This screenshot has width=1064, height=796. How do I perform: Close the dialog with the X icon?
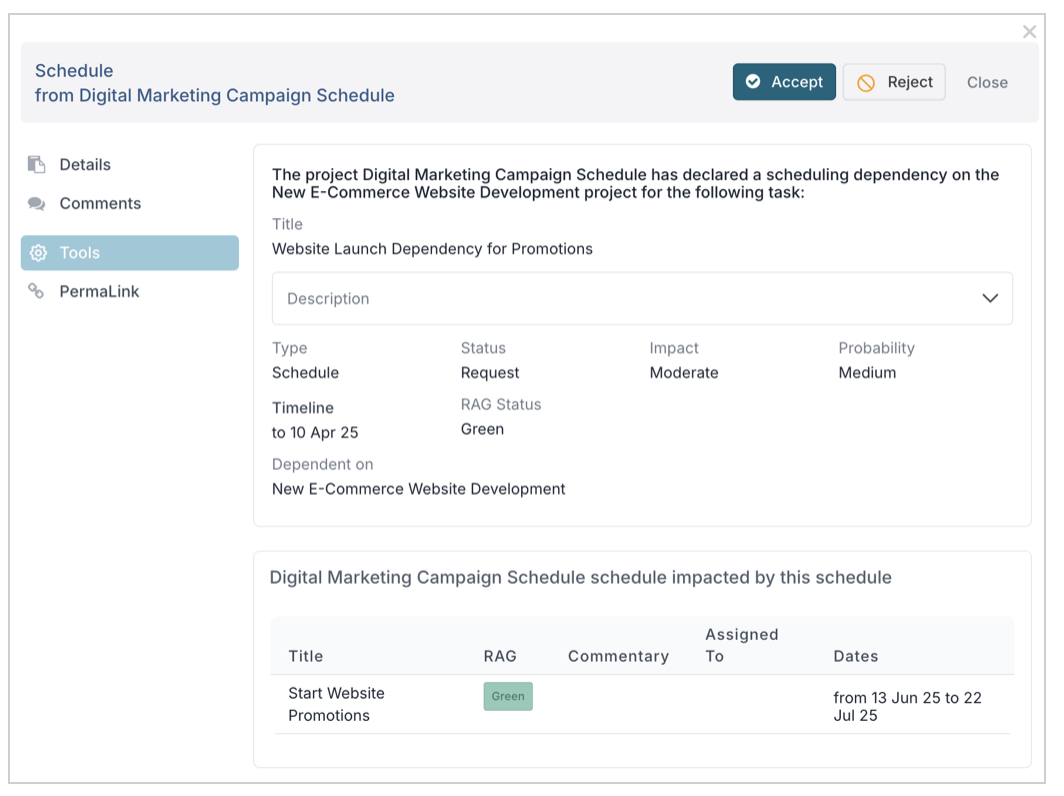1029,31
